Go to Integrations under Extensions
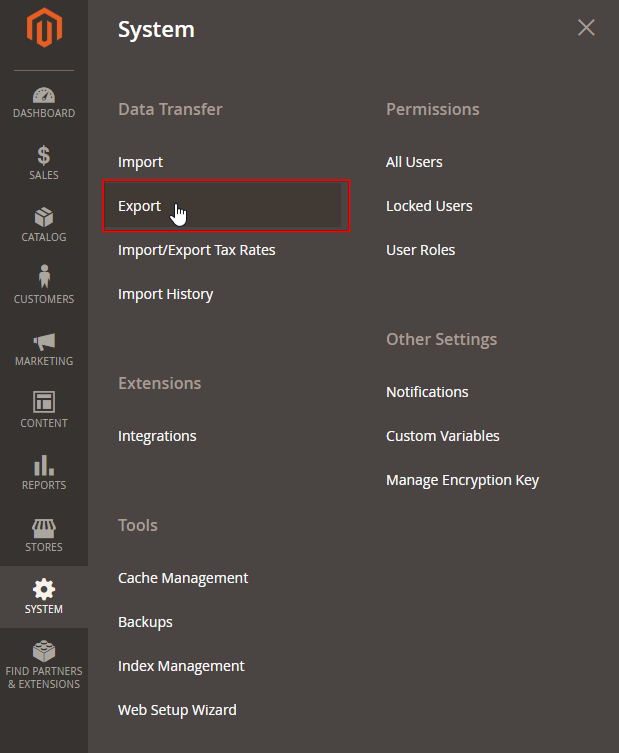Viewport: 619px width, 753px height. tap(157, 436)
